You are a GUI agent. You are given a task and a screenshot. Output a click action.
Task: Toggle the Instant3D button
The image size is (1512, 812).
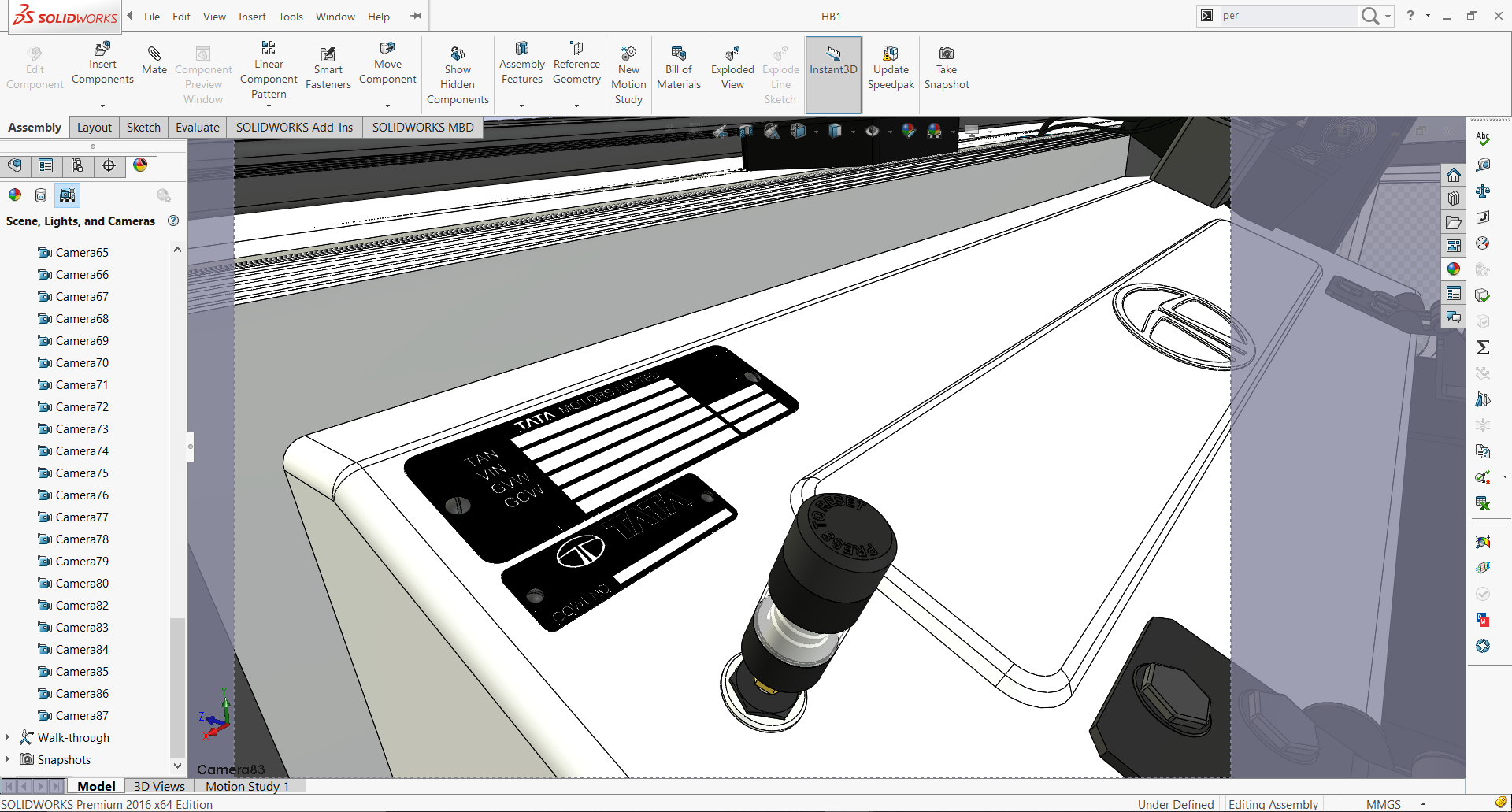tap(833, 61)
